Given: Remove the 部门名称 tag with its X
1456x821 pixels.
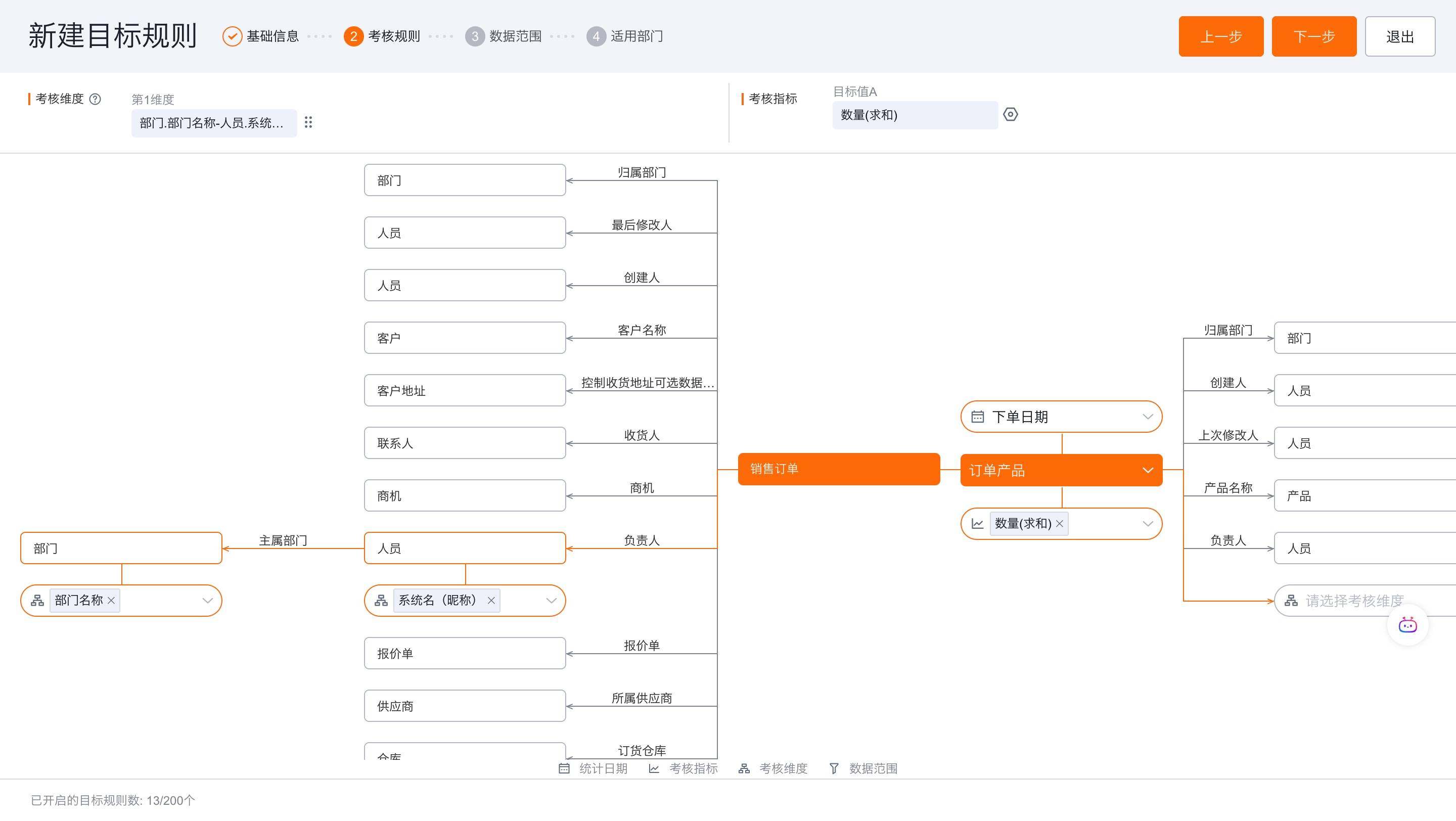Looking at the screenshot, I should coord(111,601).
